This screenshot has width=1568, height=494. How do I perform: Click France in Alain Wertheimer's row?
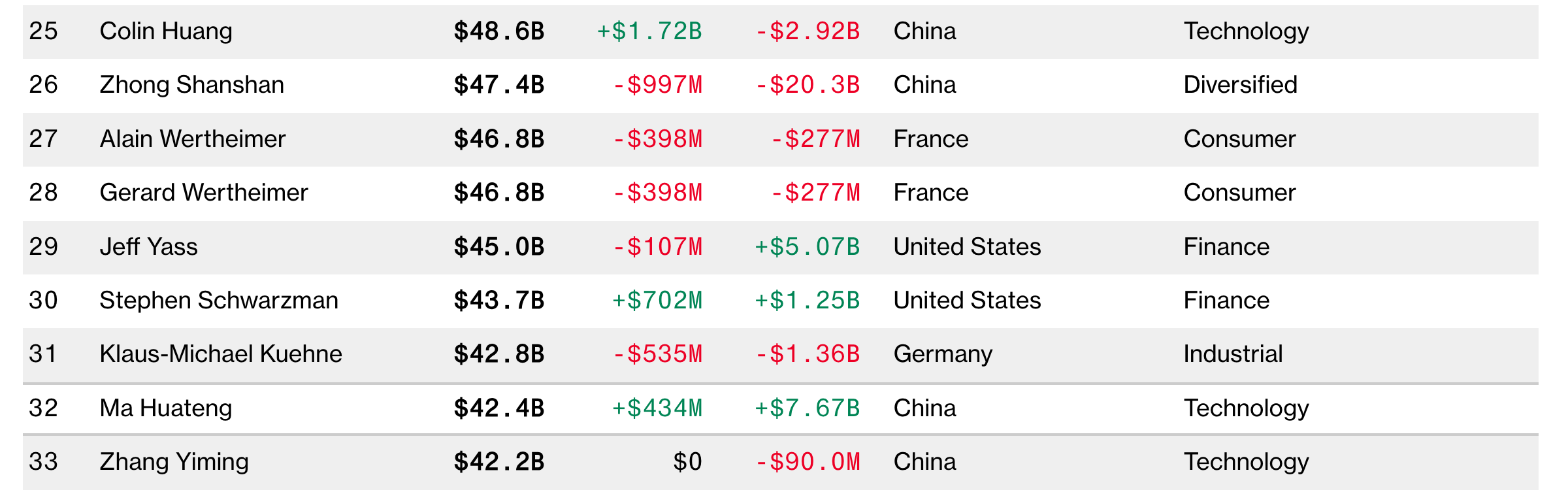coord(931,139)
